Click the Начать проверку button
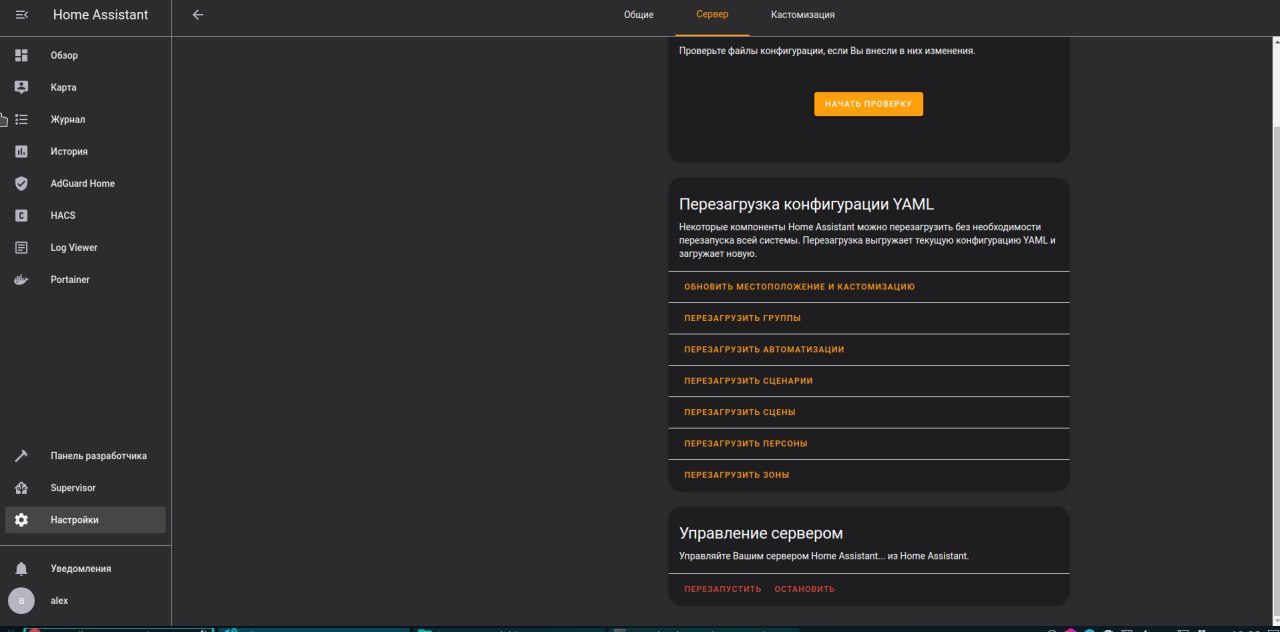This screenshot has height=632, width=1280. point(868,104)
